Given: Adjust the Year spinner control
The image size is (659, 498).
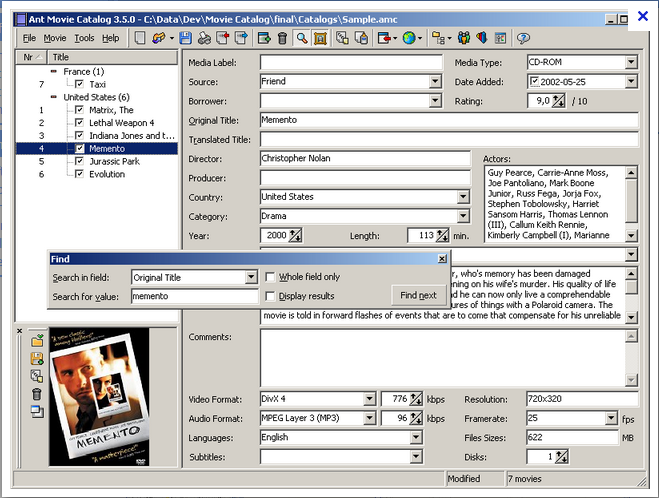Looking at the screenshot, I should click(295, 235).
